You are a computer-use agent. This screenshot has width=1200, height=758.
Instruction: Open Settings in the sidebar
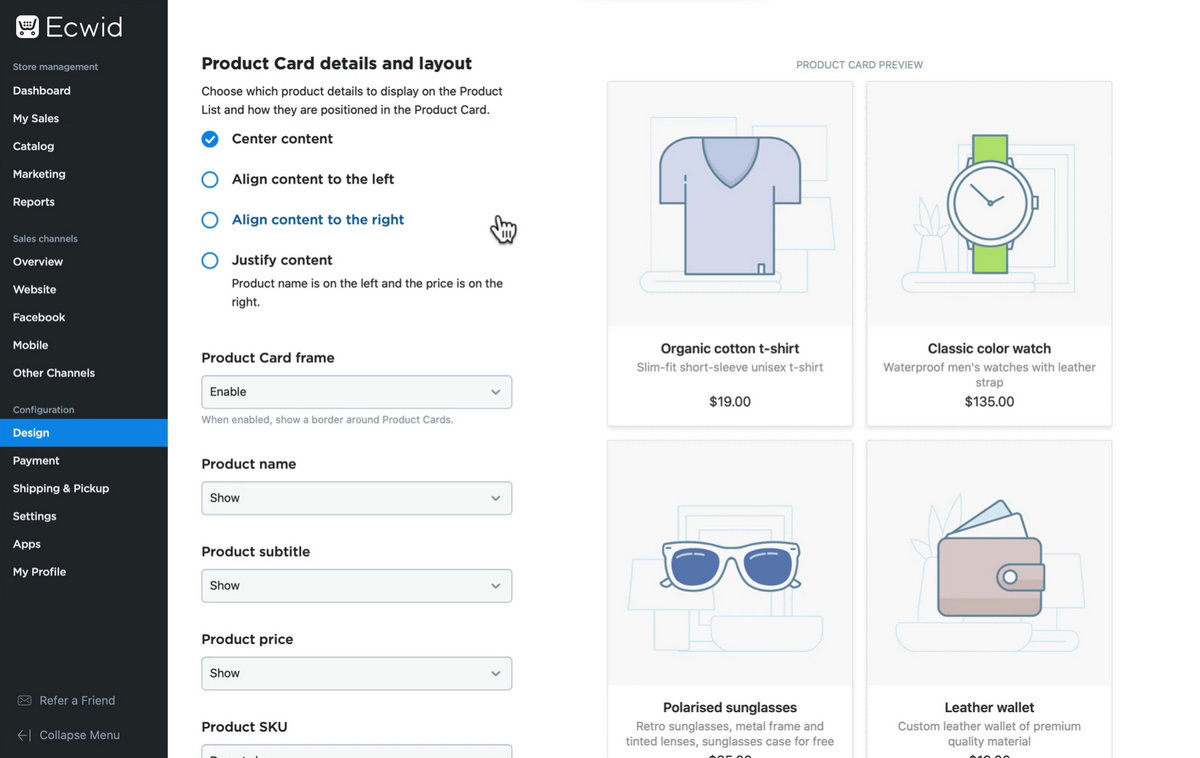click(35, 517)
